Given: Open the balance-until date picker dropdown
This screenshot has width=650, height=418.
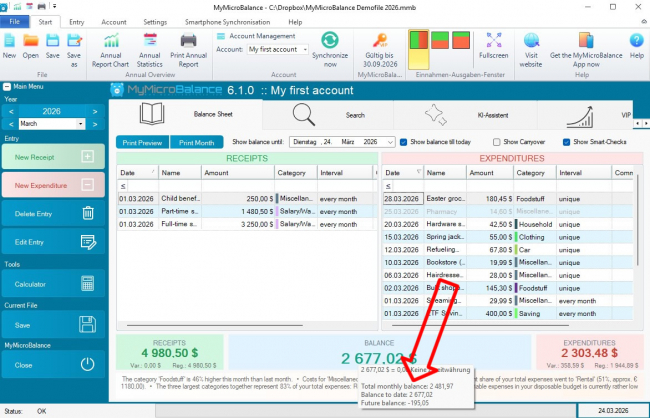Looking at the screenshot, I should (389, 142).
